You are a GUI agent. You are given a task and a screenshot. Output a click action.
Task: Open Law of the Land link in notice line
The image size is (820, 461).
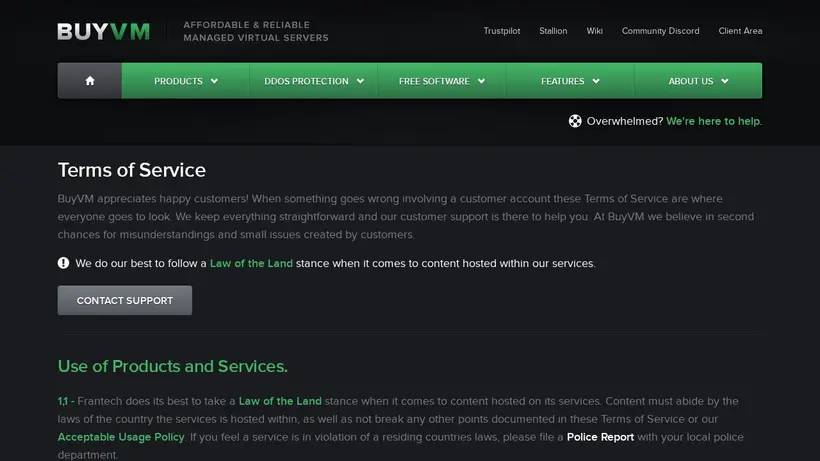pos(251,263)
